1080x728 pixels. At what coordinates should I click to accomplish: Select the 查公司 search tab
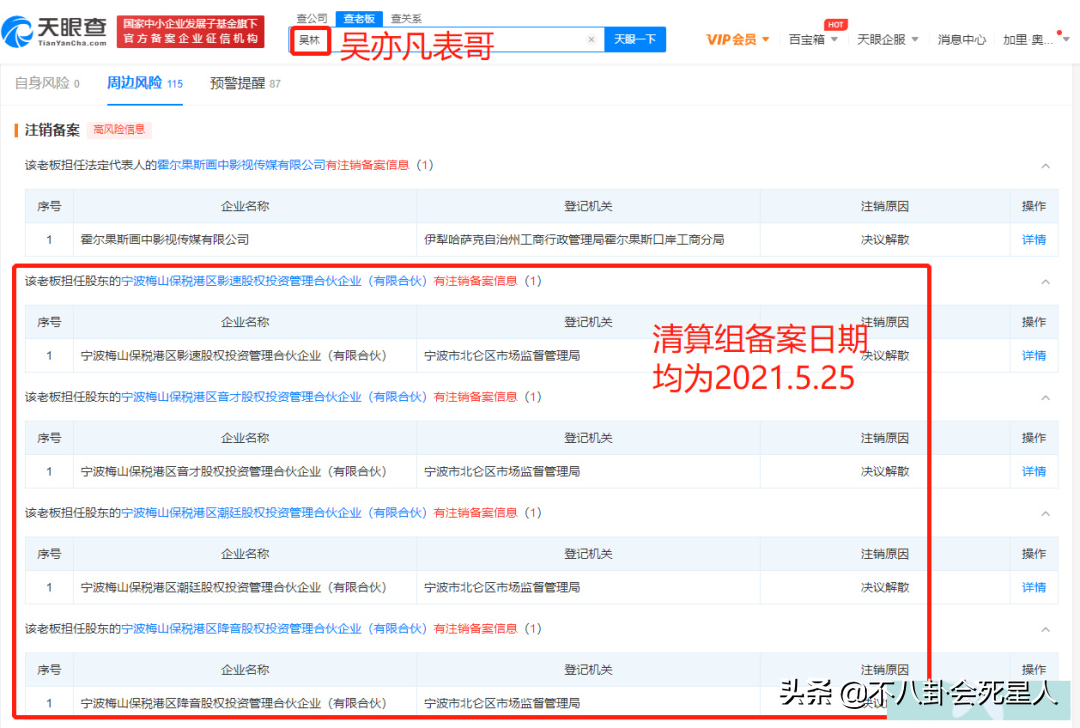pos(310,18)
